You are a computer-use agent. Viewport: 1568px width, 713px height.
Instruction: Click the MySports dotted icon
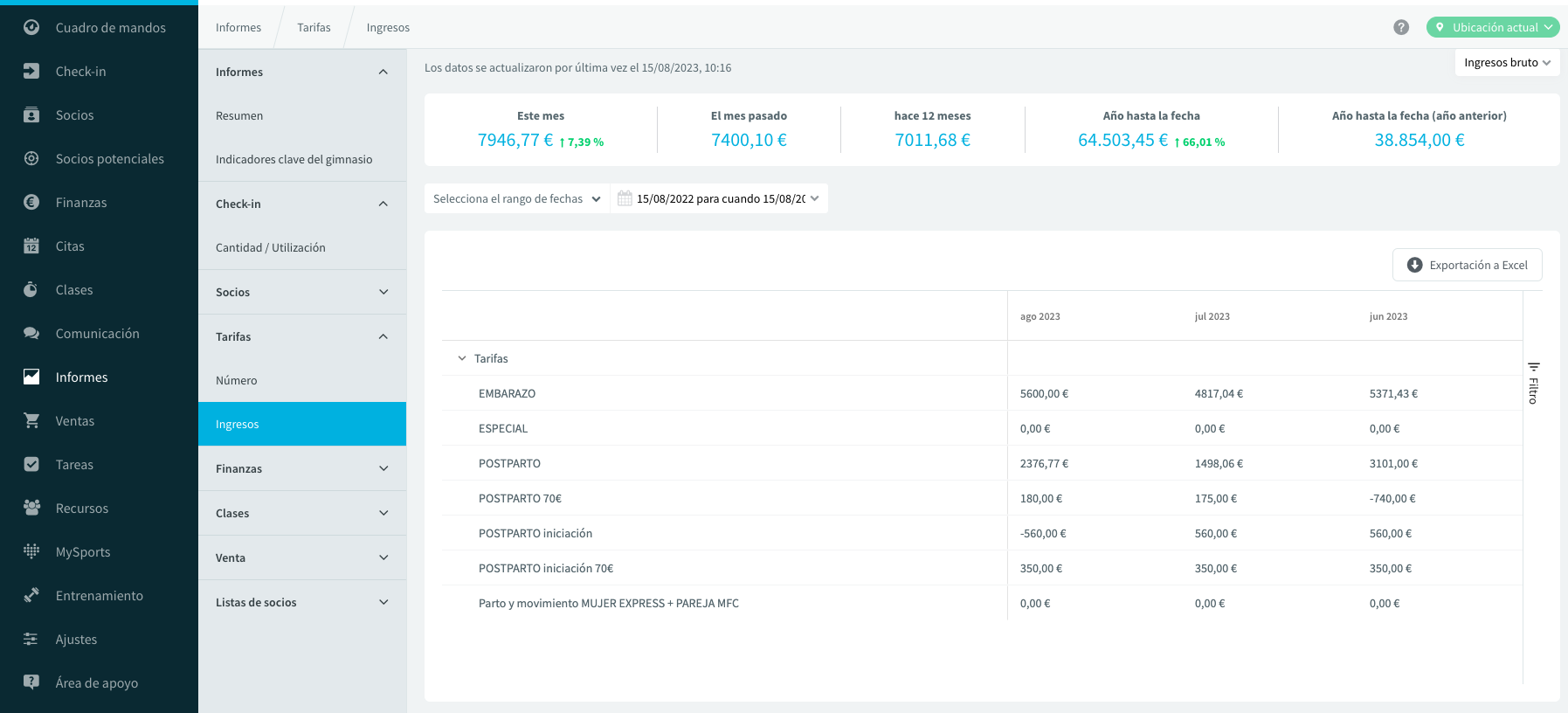31,551
